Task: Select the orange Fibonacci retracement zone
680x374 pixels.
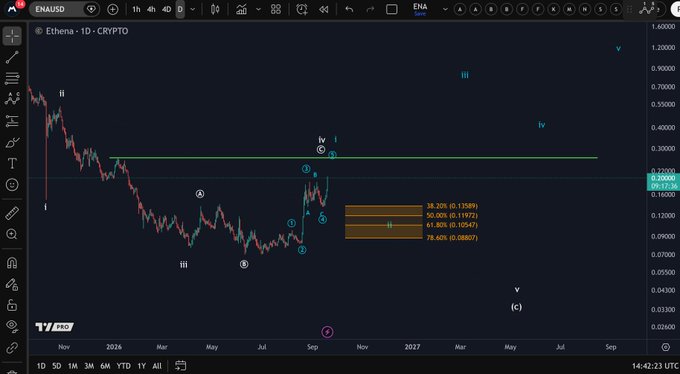Action: pyautogui.click(x=383, y=222)
